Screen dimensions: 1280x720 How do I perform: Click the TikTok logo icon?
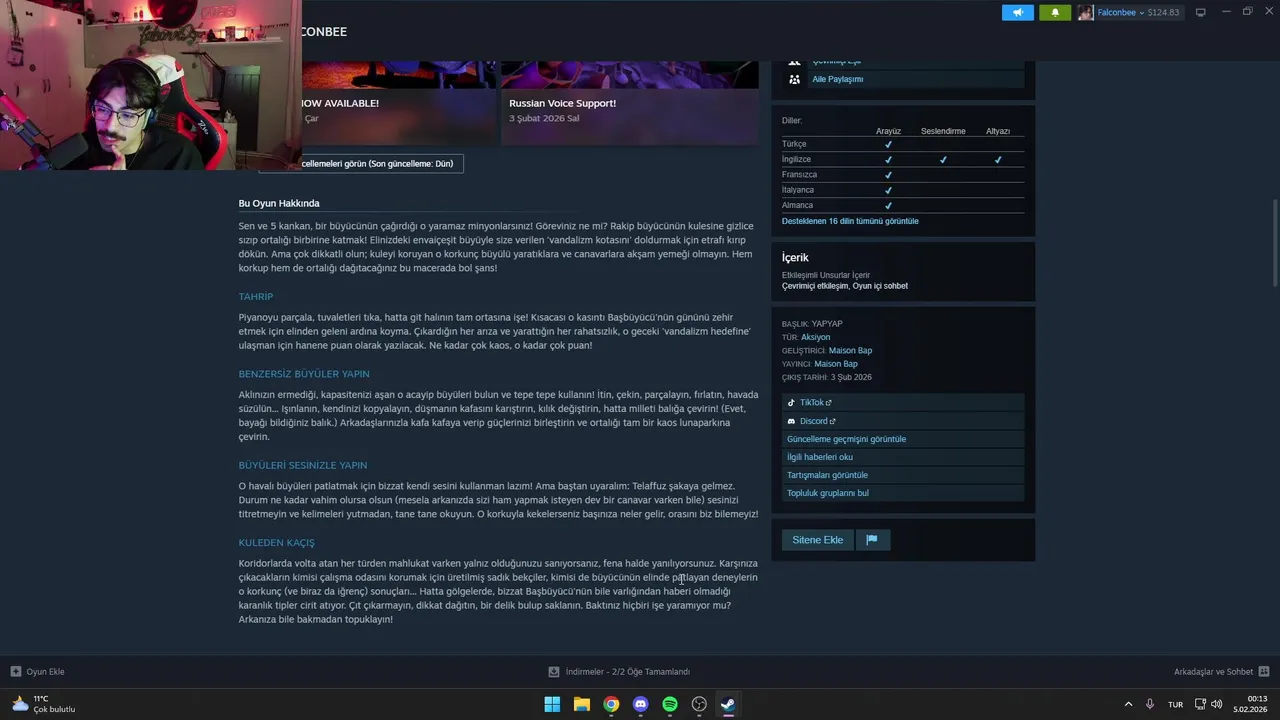click(791, 403)
